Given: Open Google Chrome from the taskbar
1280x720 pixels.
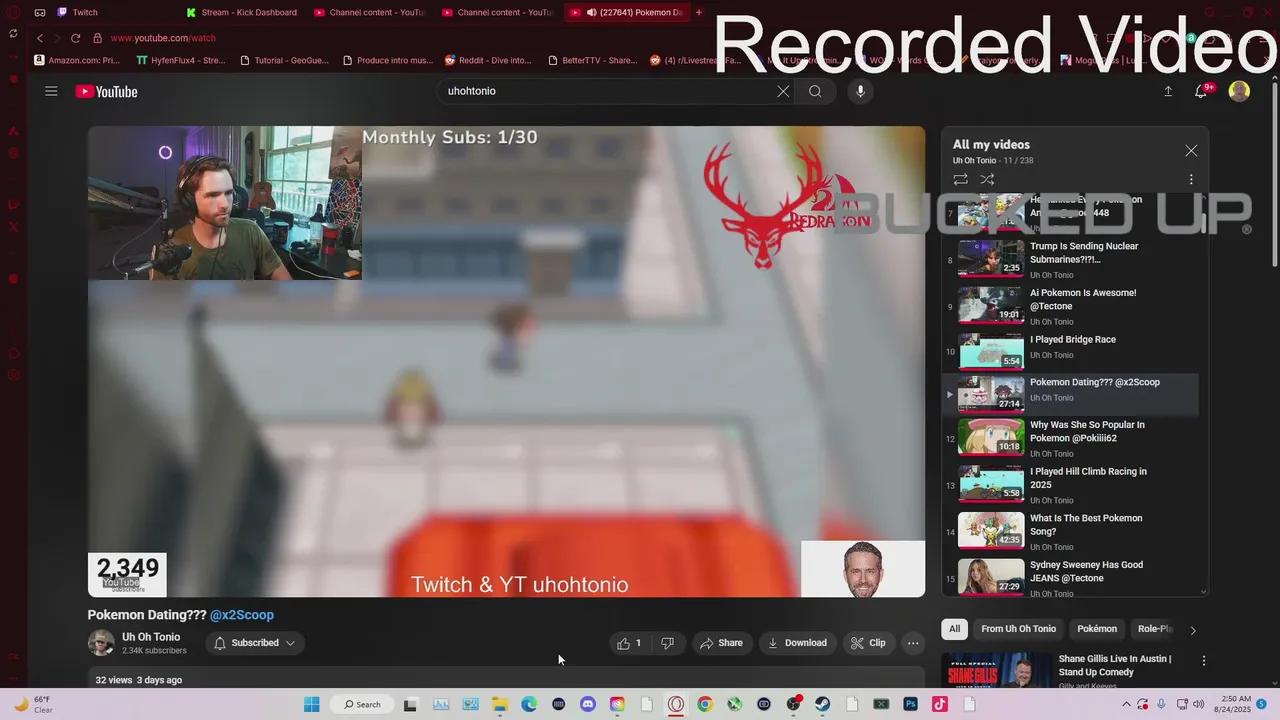Looking at the screenshot, I should (705, 704).
